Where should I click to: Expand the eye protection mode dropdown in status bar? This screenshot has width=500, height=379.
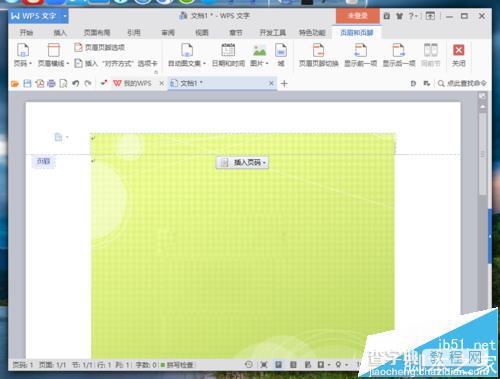click(346, 365)
